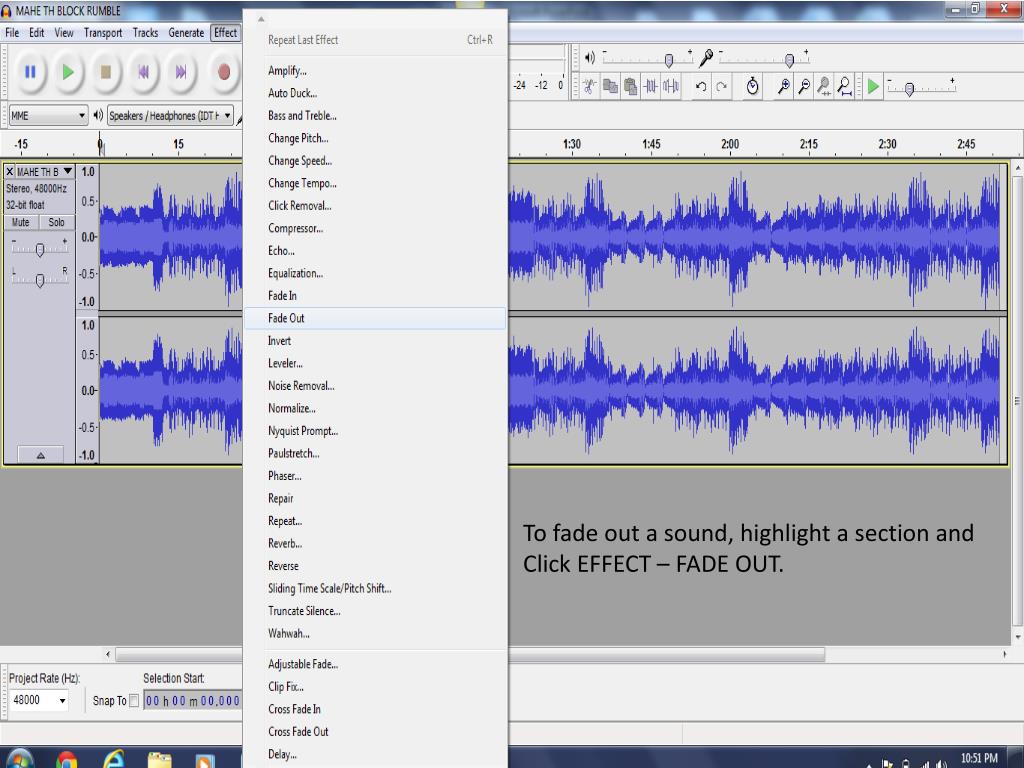Redo the last undone action
Image resolution: width=1024 pixels, height=768 pixels.
(x=721, y=86)
